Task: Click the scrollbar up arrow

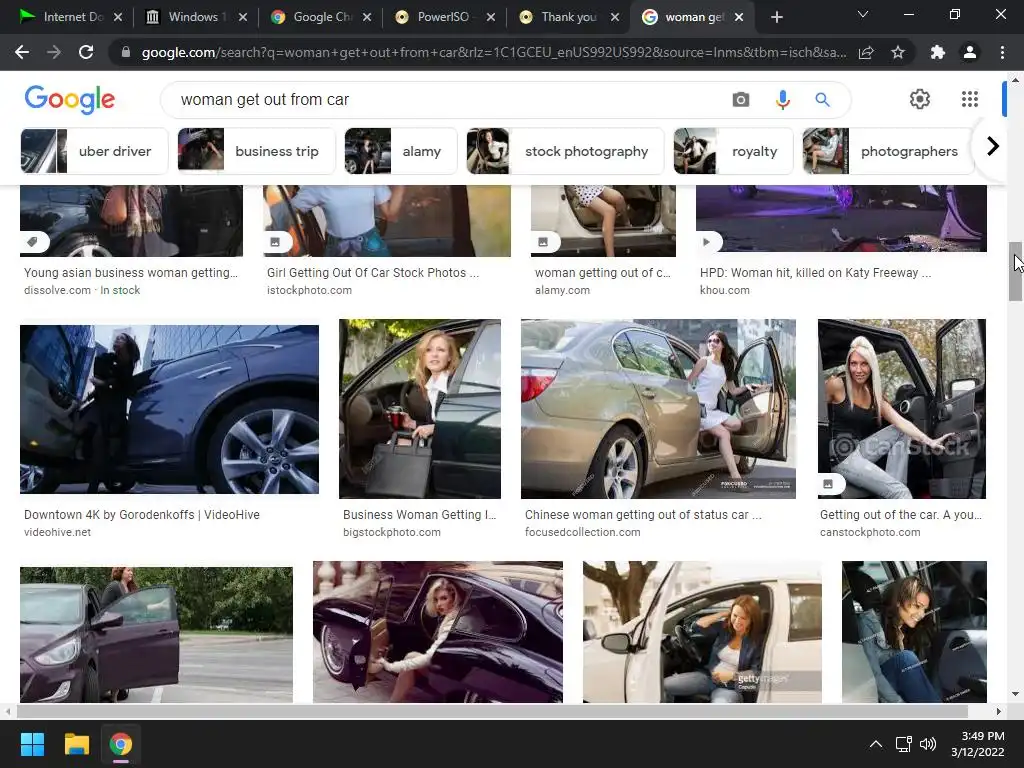Action: point(1015,80)
